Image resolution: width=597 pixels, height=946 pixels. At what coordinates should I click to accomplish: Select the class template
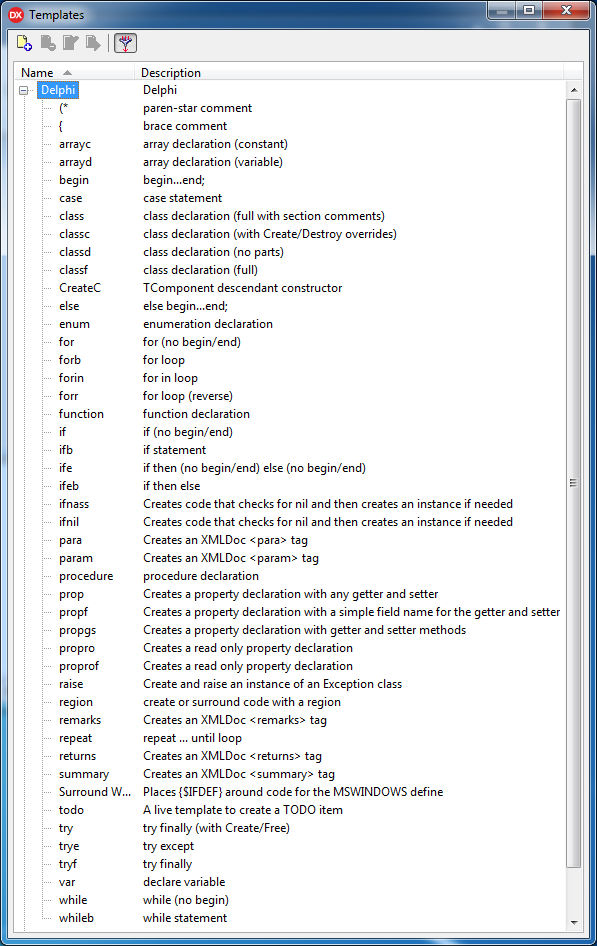[71, 216]
